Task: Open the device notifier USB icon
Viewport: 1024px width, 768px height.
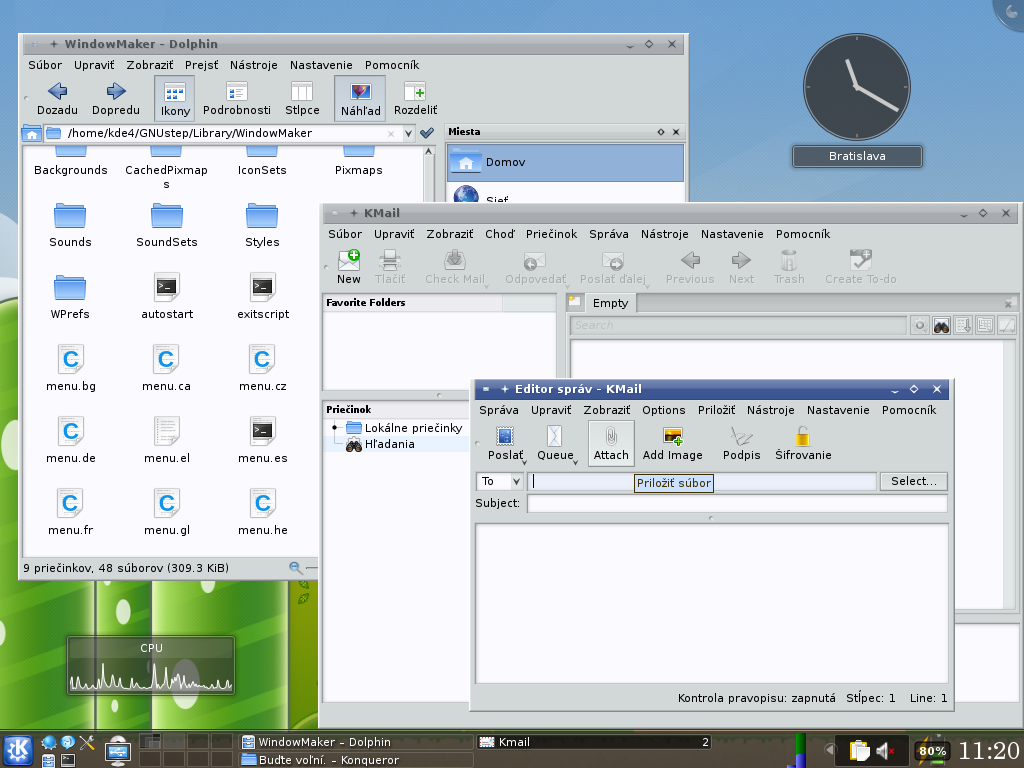Action: pyautogui.click(x=118, y=750)
